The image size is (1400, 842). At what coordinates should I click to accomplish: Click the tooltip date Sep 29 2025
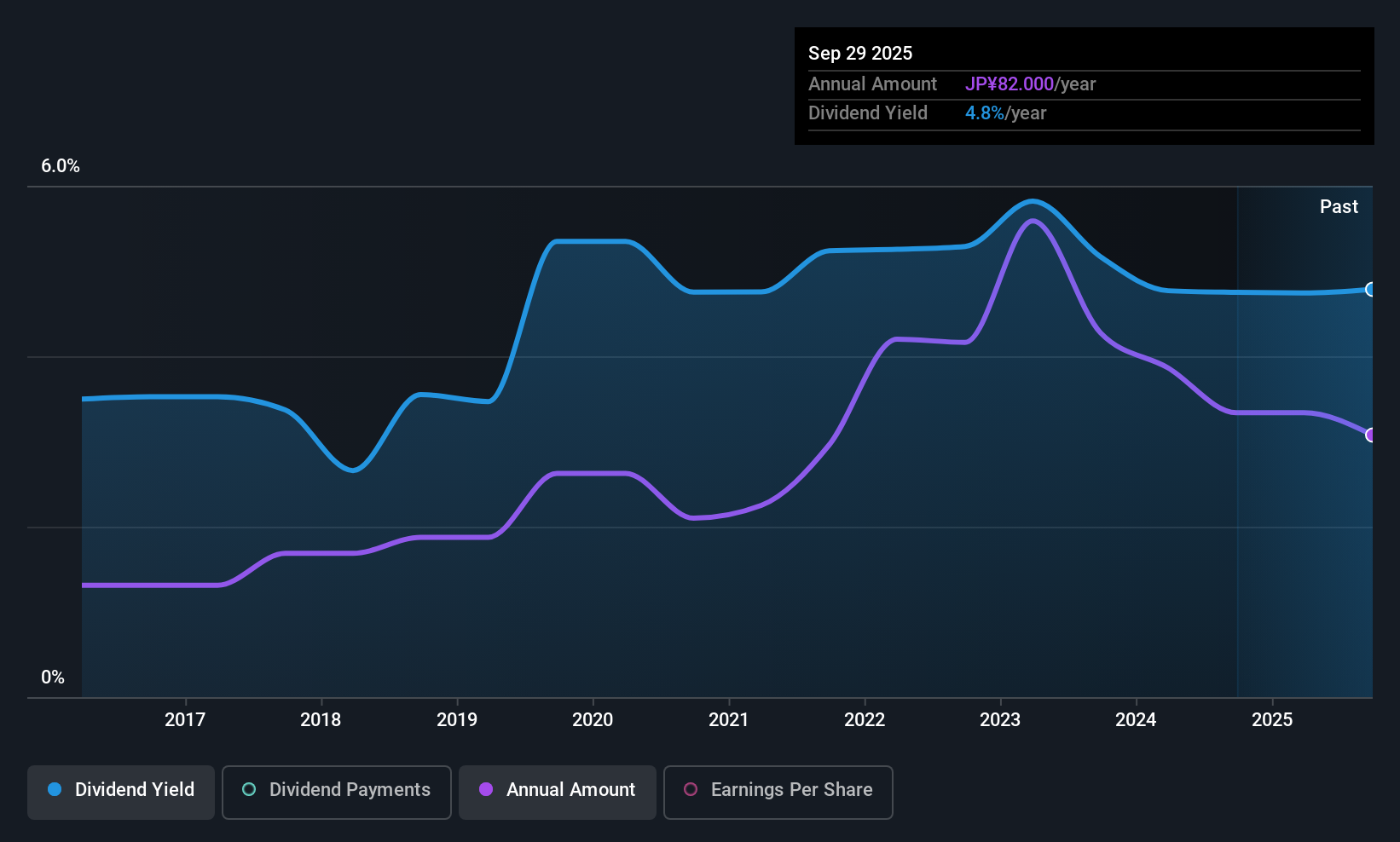(860, 54)
